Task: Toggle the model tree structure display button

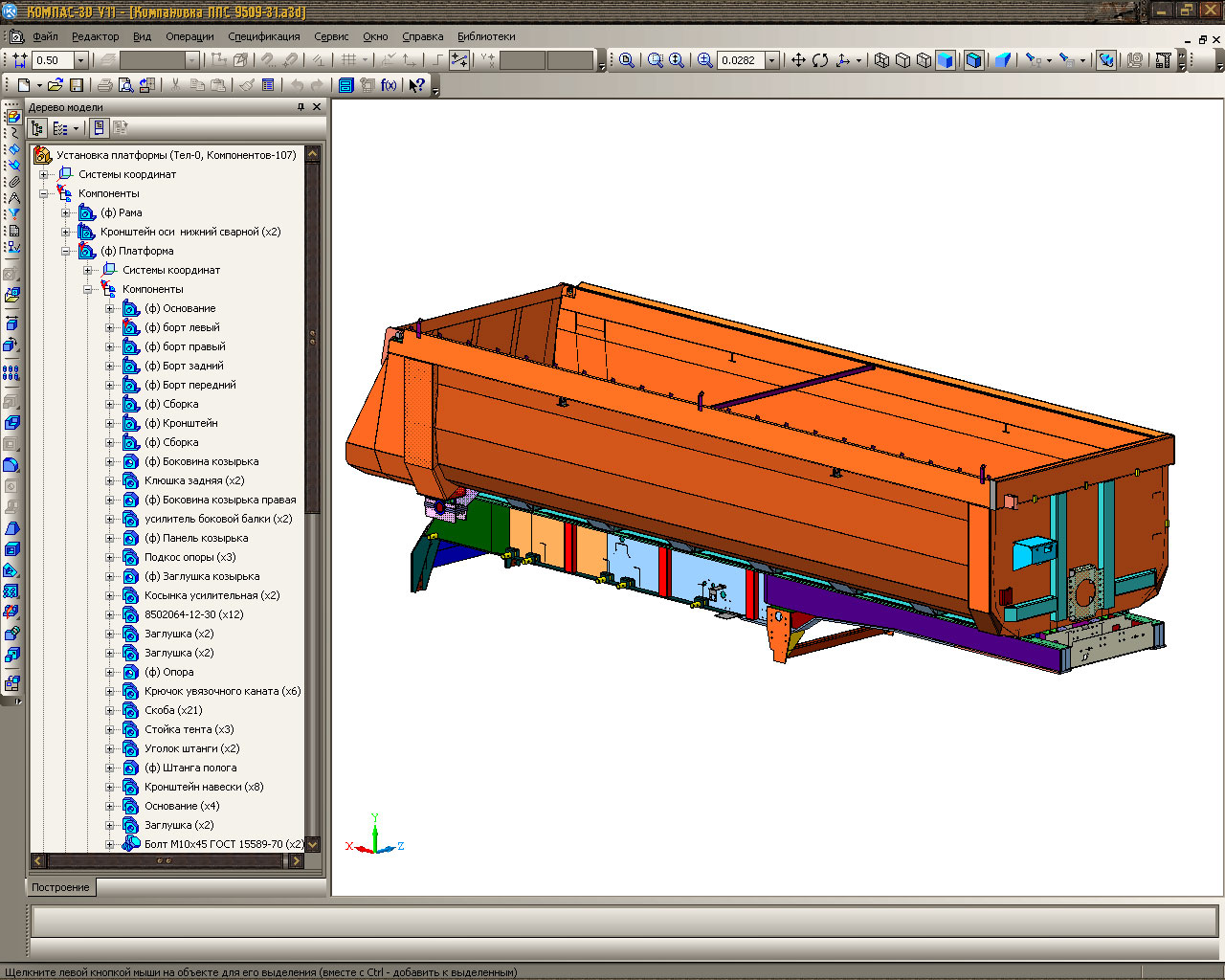Action: (37, 128)
